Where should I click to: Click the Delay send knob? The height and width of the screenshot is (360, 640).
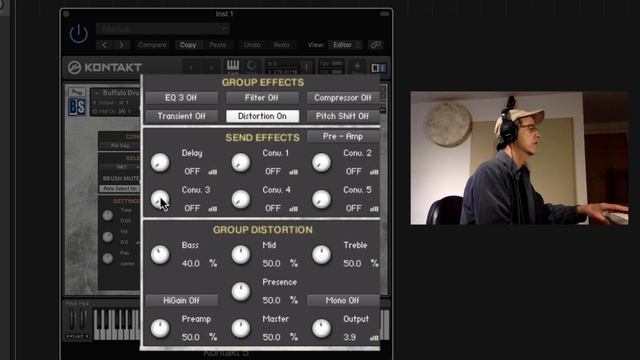coord(160,162)
